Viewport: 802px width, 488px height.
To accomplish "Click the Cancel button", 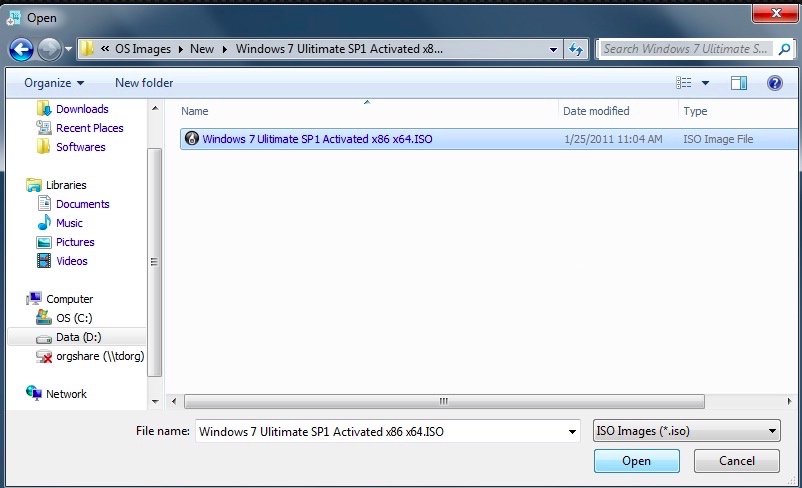I will 737,461.
